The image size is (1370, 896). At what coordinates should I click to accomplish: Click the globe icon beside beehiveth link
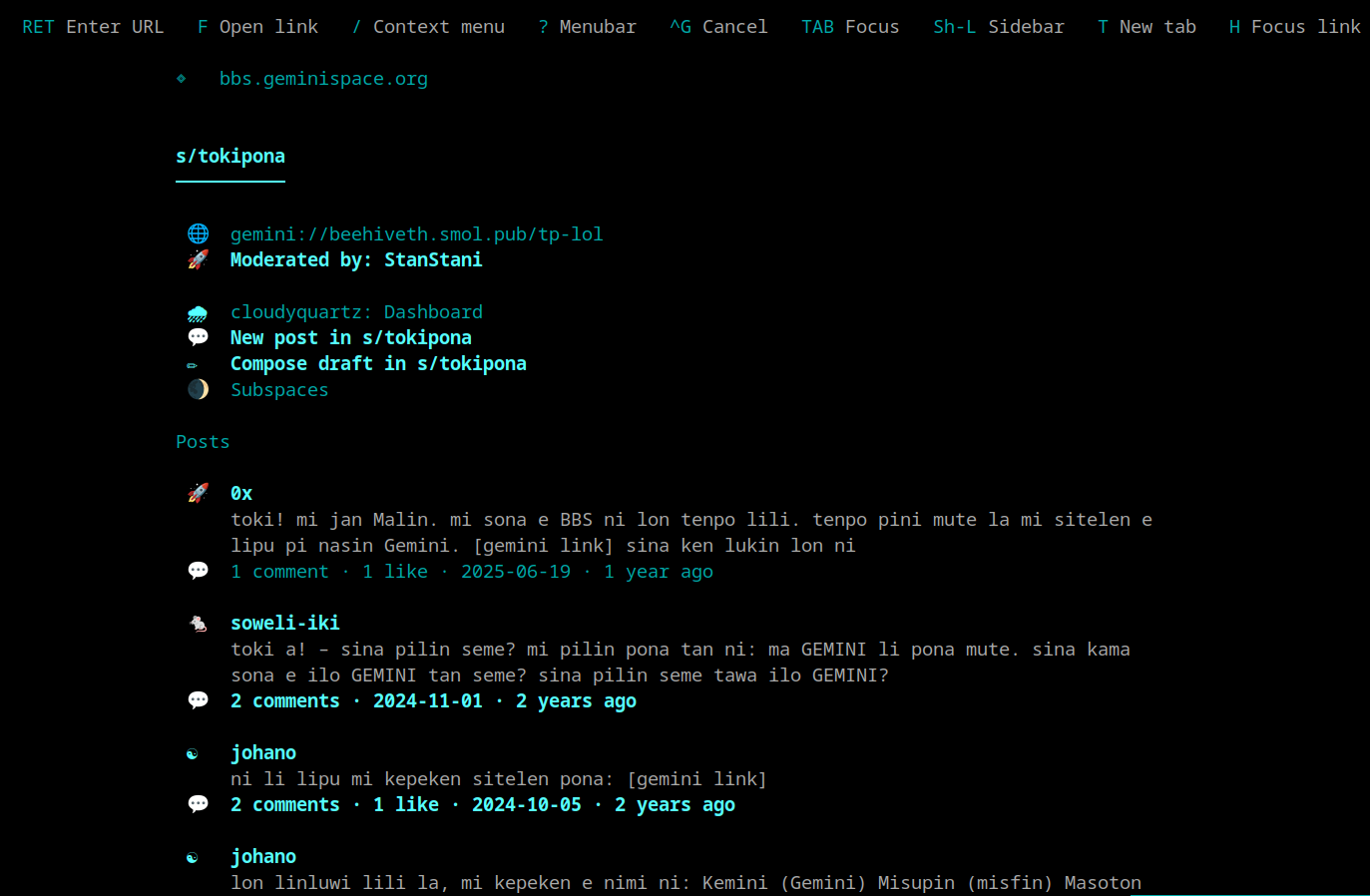tap(199, 233)
